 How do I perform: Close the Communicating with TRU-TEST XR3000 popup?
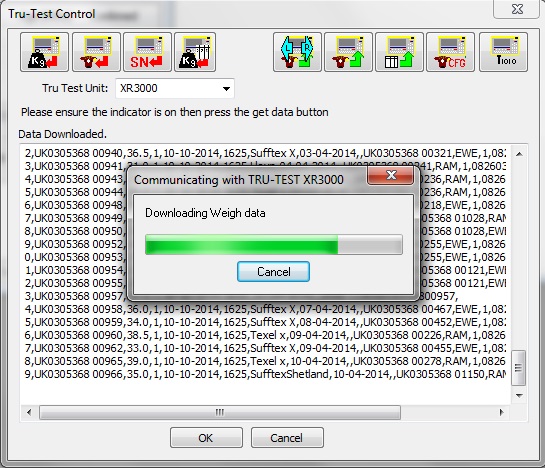pyautogui.click(x=391, y=175)
